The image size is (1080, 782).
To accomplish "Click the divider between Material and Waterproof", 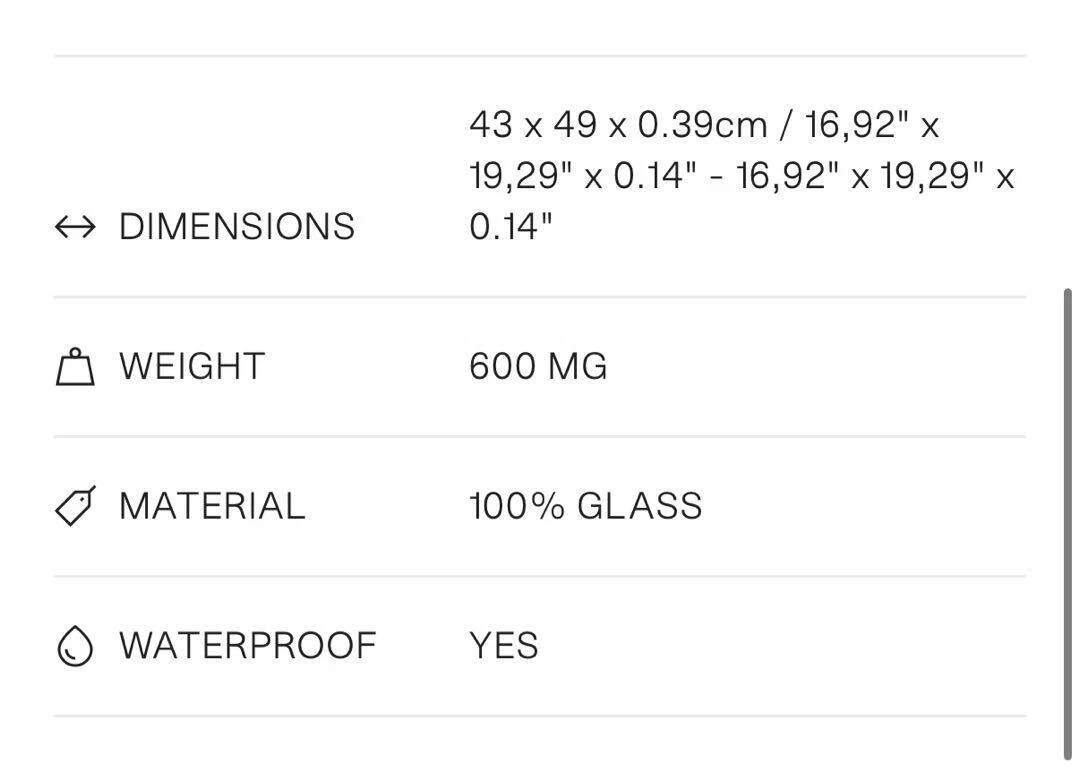I will click(x=540, y=576).
